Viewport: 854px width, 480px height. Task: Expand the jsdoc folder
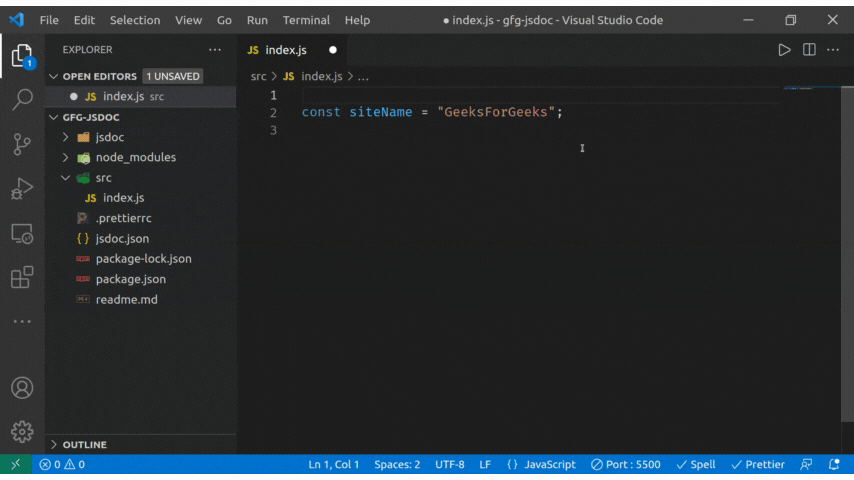click(x=65, y=137)
